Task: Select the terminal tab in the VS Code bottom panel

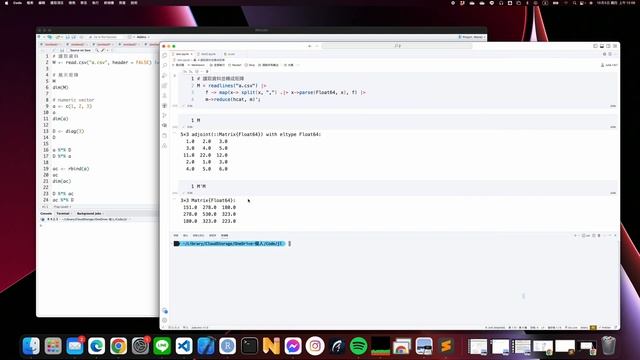Action: click(x=224, y=236)
